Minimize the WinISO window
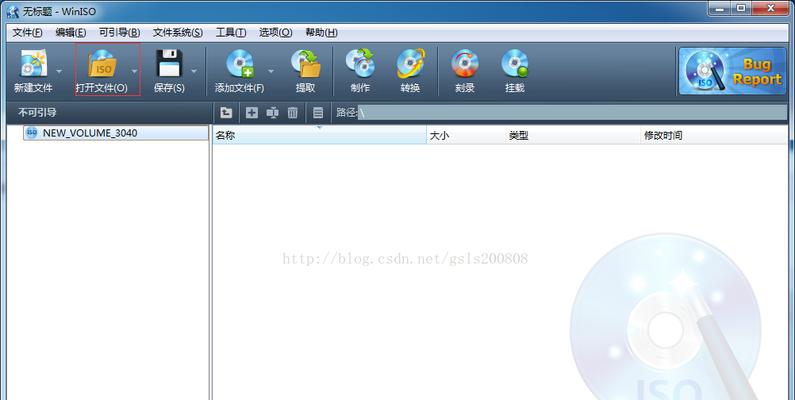The width and height of the screenshot is (795, 400). (x=720, y=8)
